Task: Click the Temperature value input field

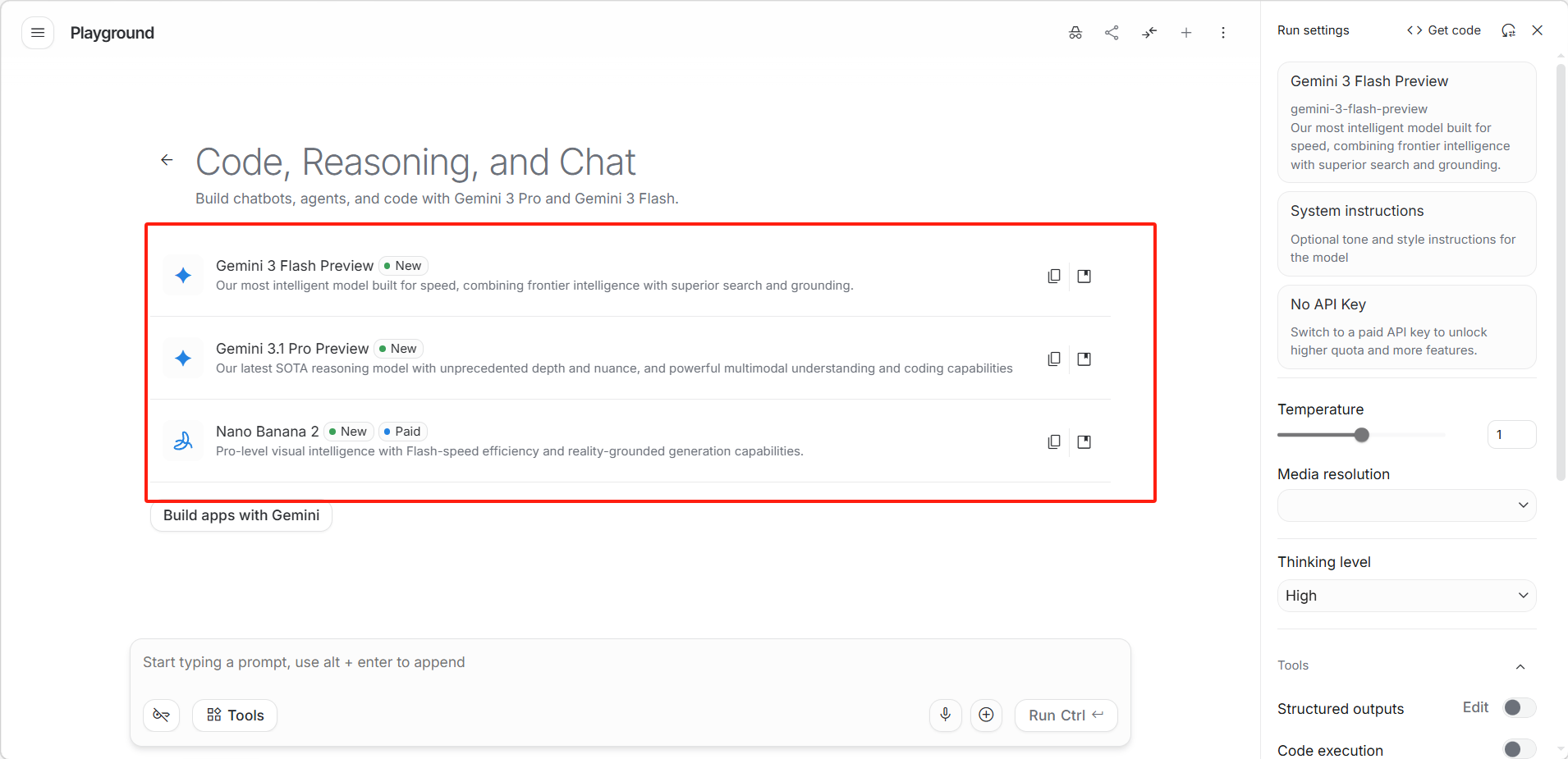Action: pyautogui.click(x=1511, y=435)
